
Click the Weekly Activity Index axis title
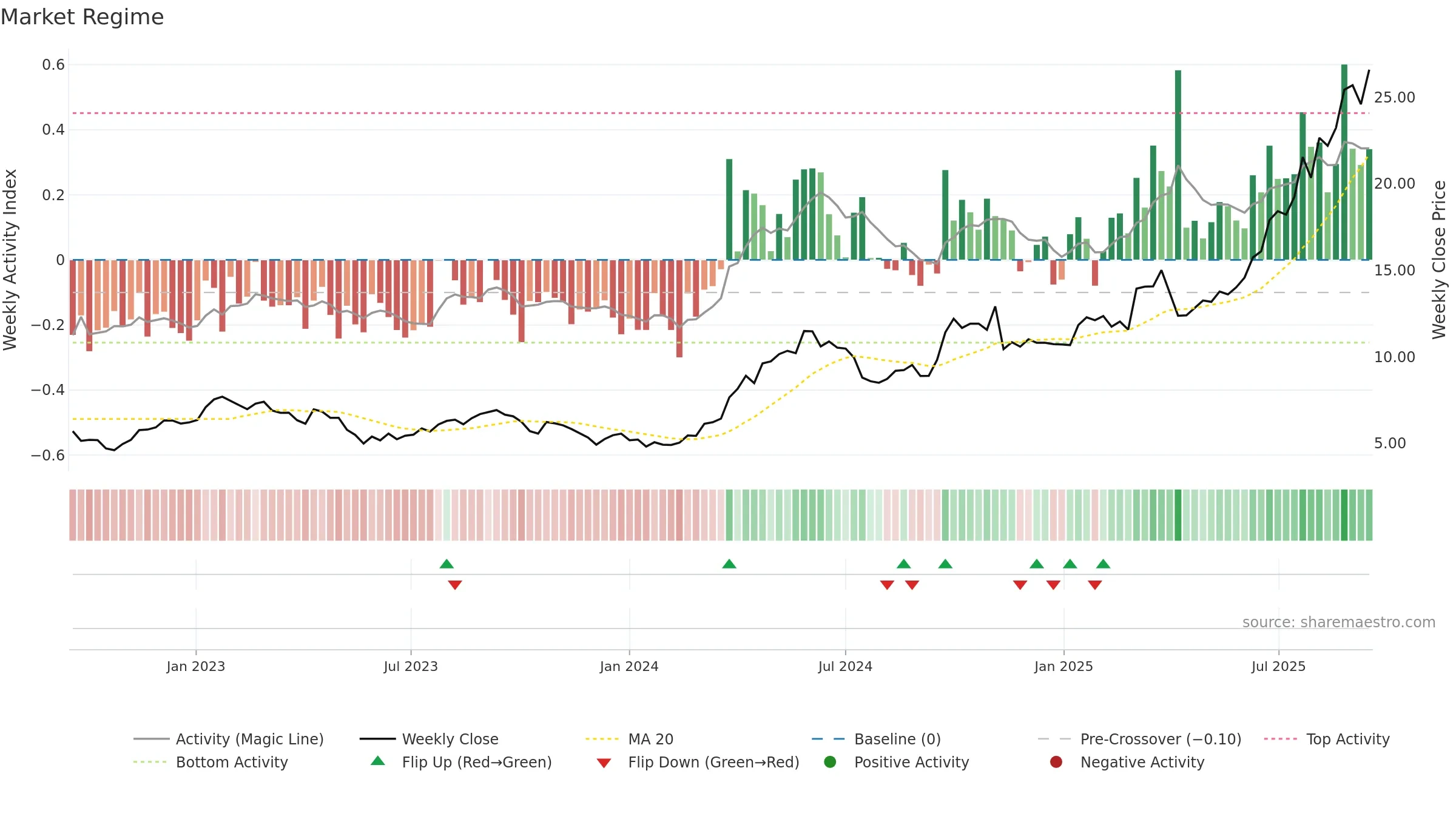point(10,260)
